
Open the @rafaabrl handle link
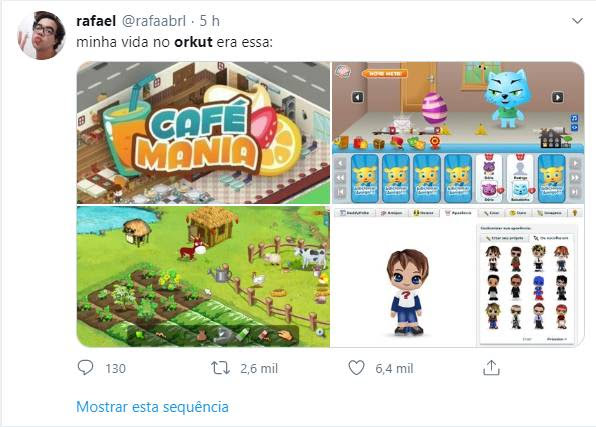click(154, 21)
